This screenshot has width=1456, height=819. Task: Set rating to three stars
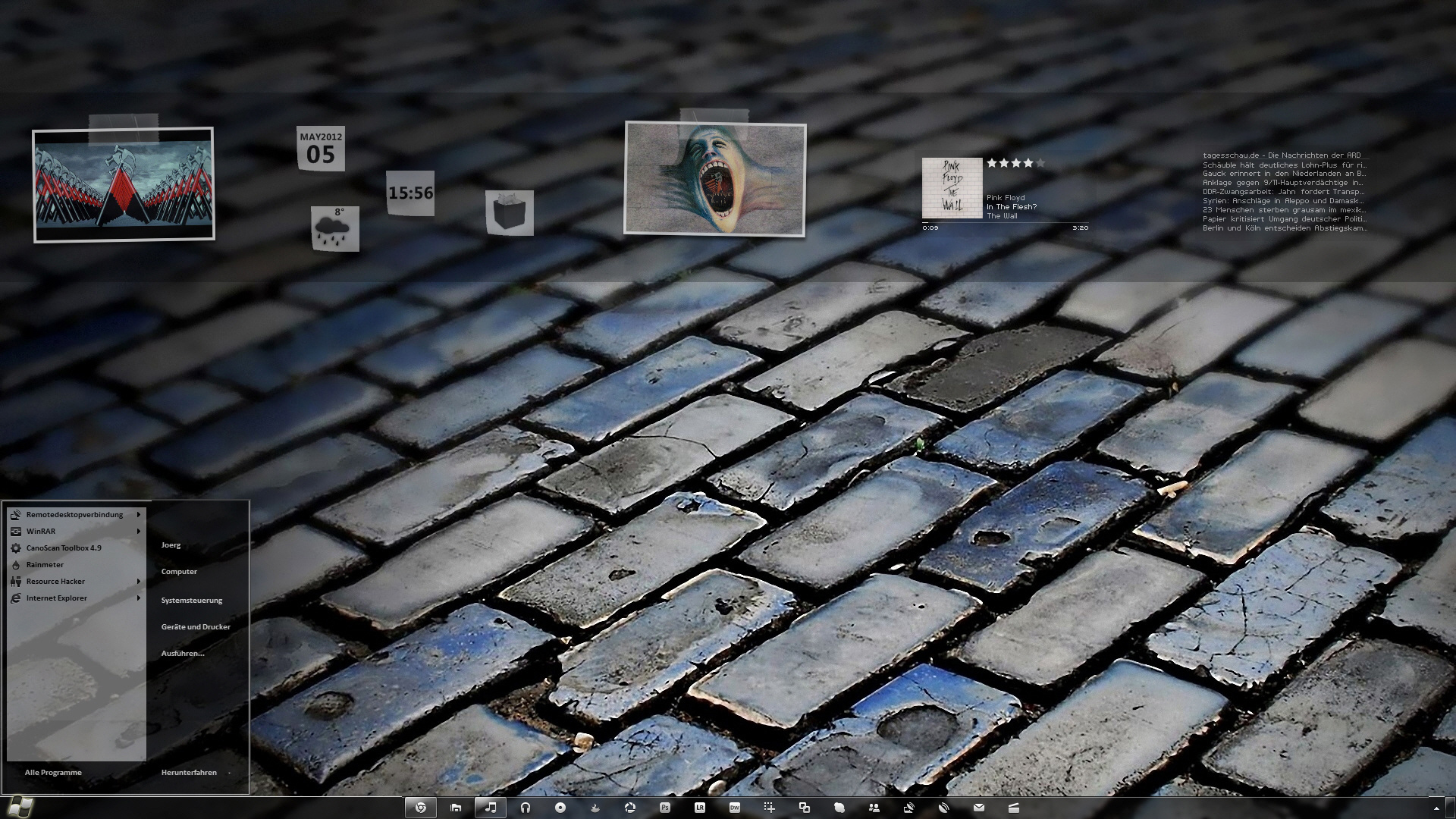[x=1016, y=163]
